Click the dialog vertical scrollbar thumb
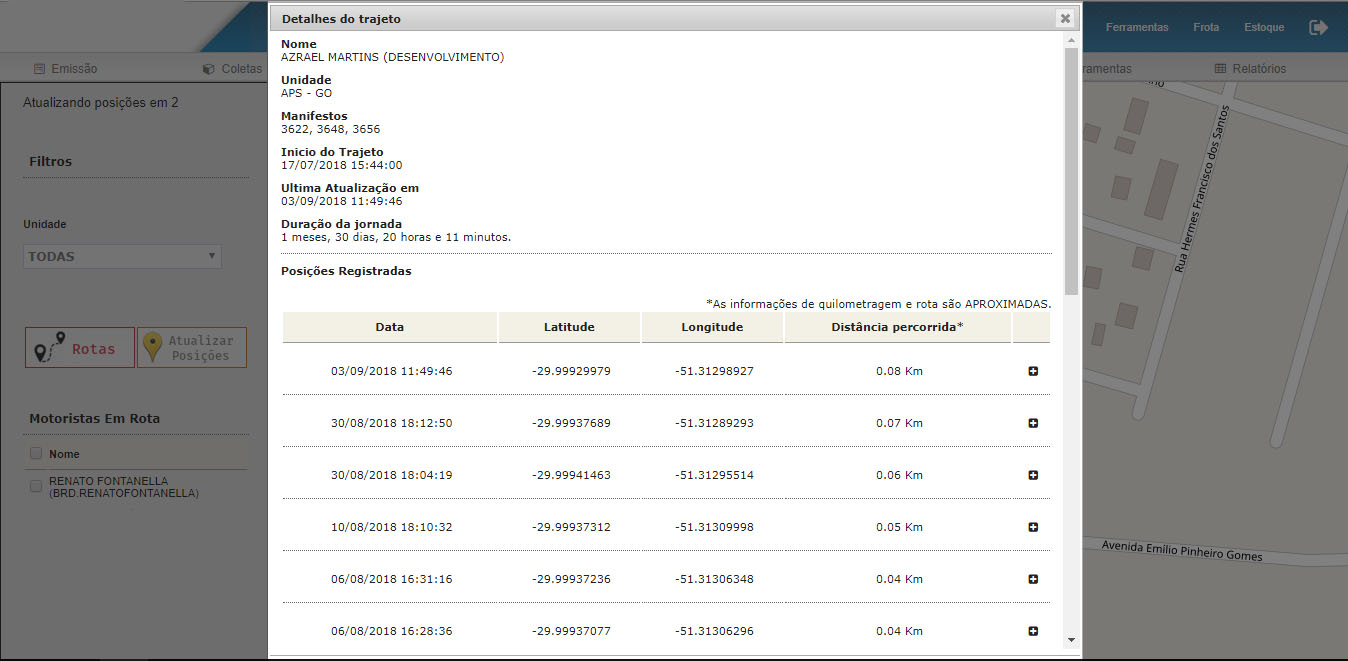This screenshot has width=1348, height=661. (x=1071, y=170)
